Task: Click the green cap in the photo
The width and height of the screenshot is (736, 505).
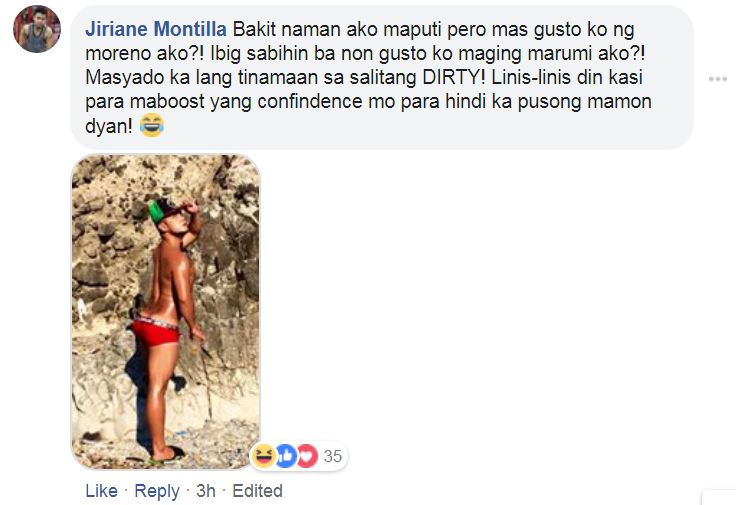Action: point(158,211)
